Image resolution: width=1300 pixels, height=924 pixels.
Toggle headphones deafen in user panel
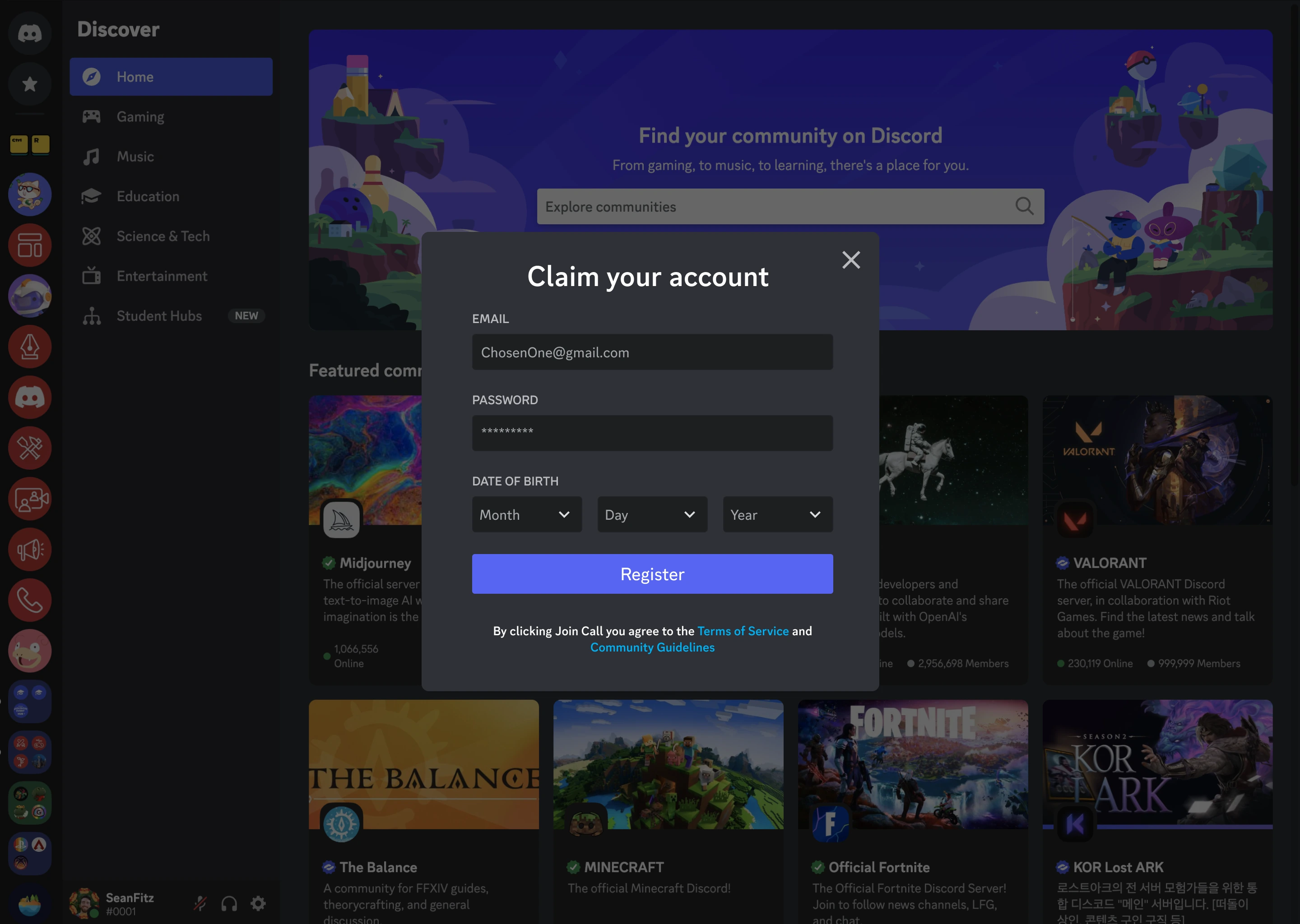point(229,903)
